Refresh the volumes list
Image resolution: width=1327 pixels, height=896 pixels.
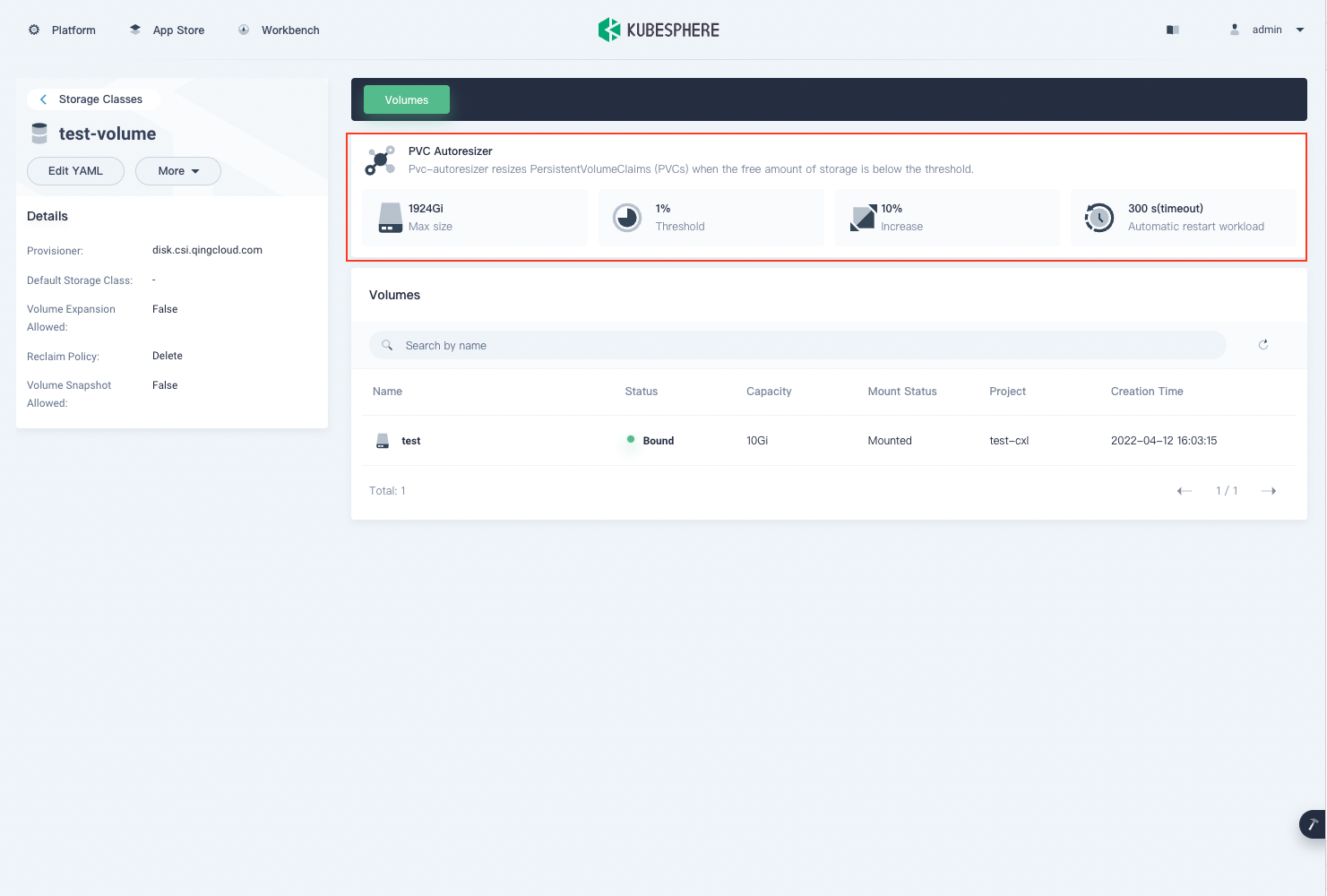pyautogui.click(x=1262, y=344)
